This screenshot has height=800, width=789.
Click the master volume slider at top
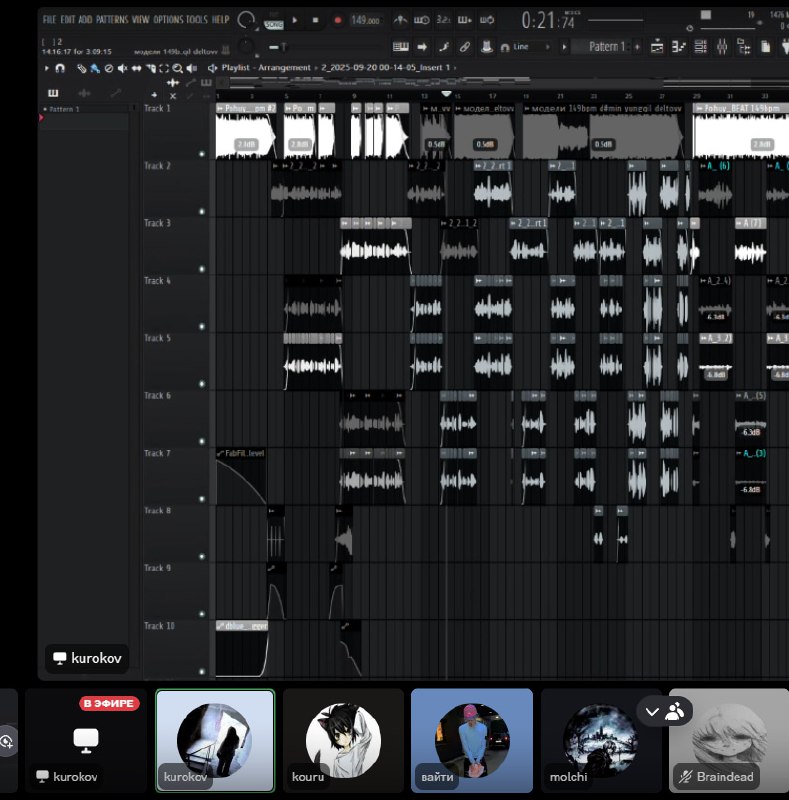pyautogui.click(x=615, y=20)
